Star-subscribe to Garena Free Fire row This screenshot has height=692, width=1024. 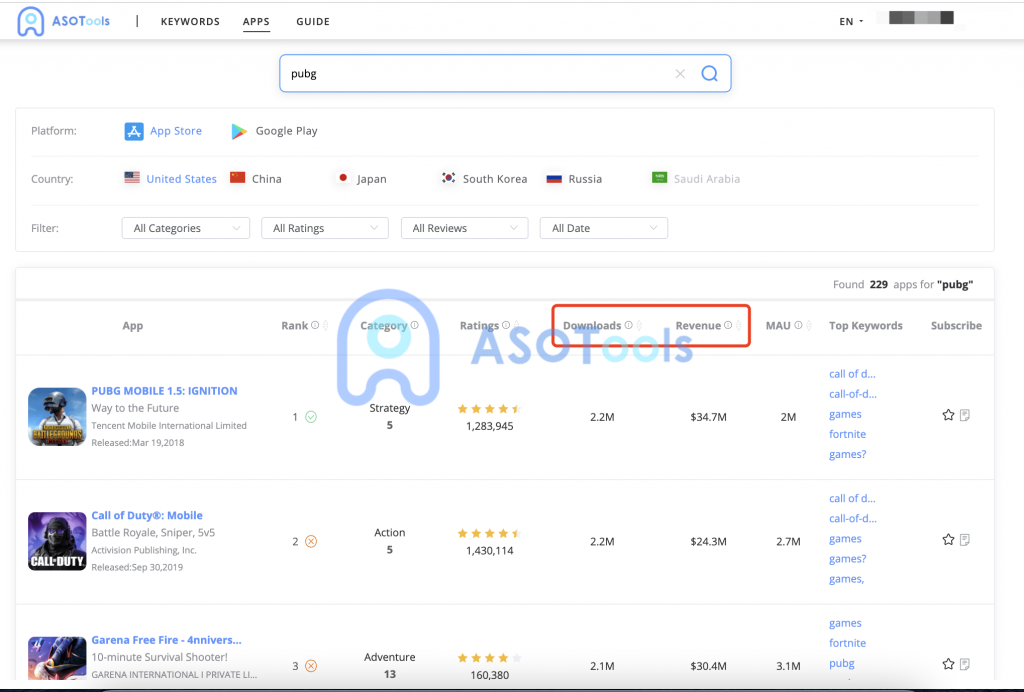(948, 664)
